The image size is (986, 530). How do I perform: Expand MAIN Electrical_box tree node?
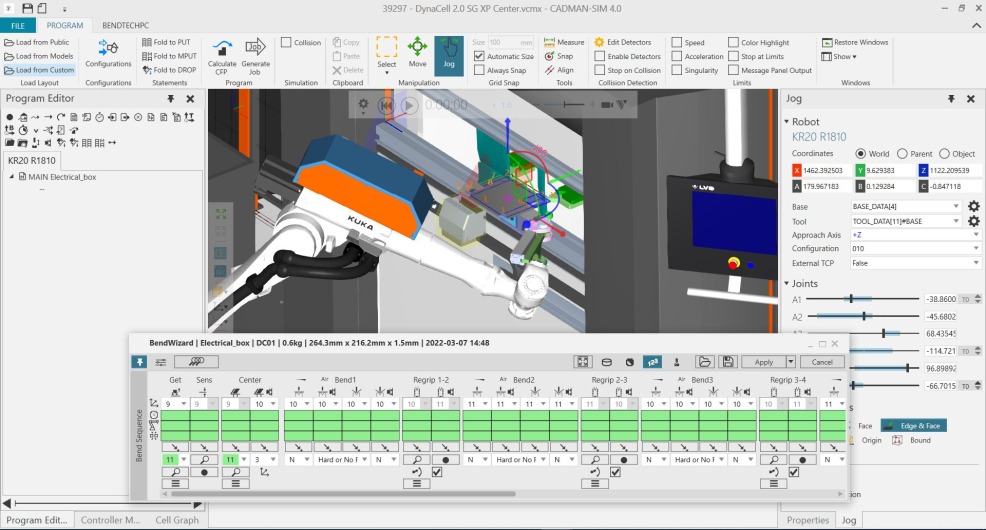pos(12,177)
